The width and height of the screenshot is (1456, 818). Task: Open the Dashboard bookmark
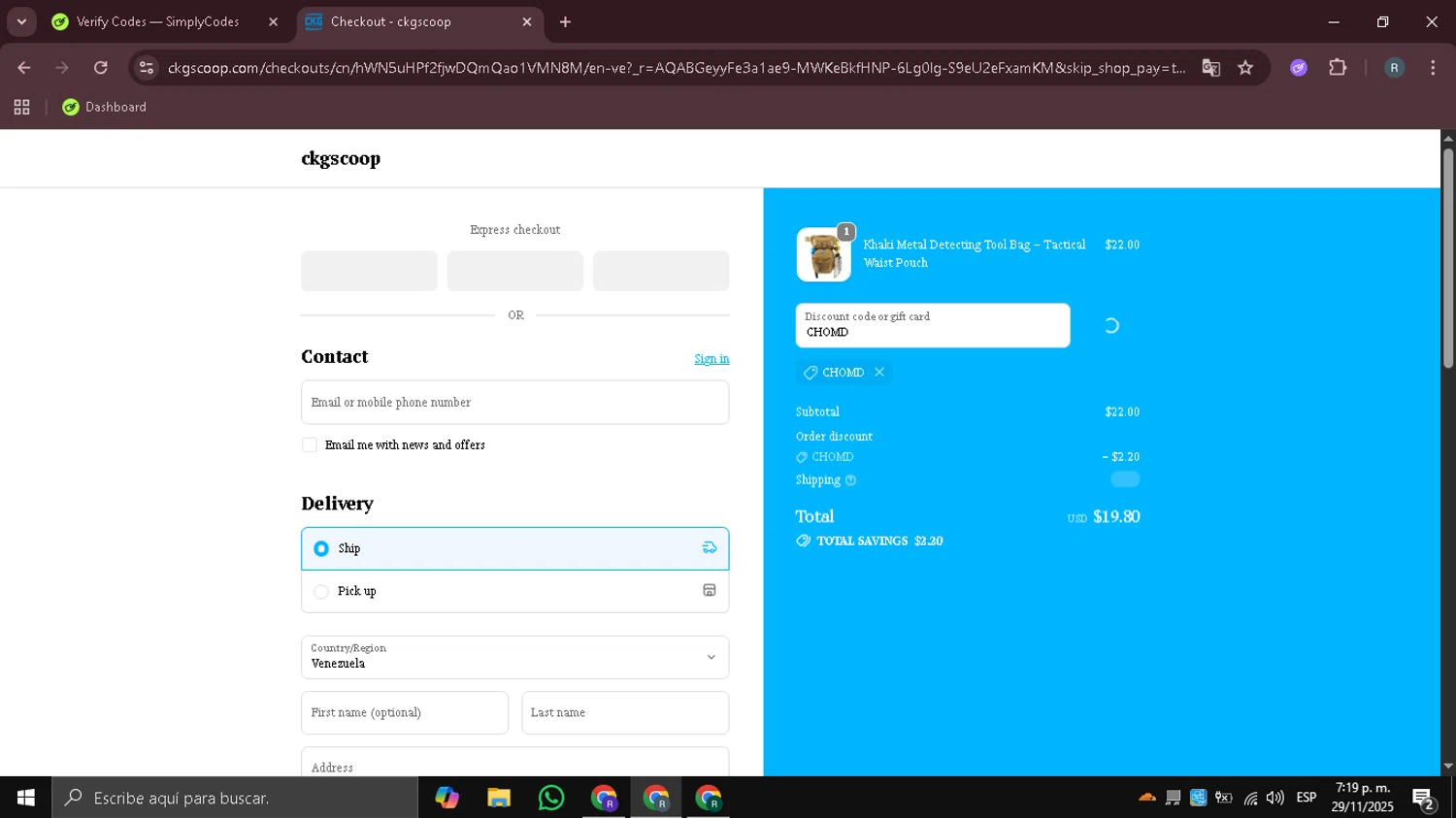[x=104, y=107]
